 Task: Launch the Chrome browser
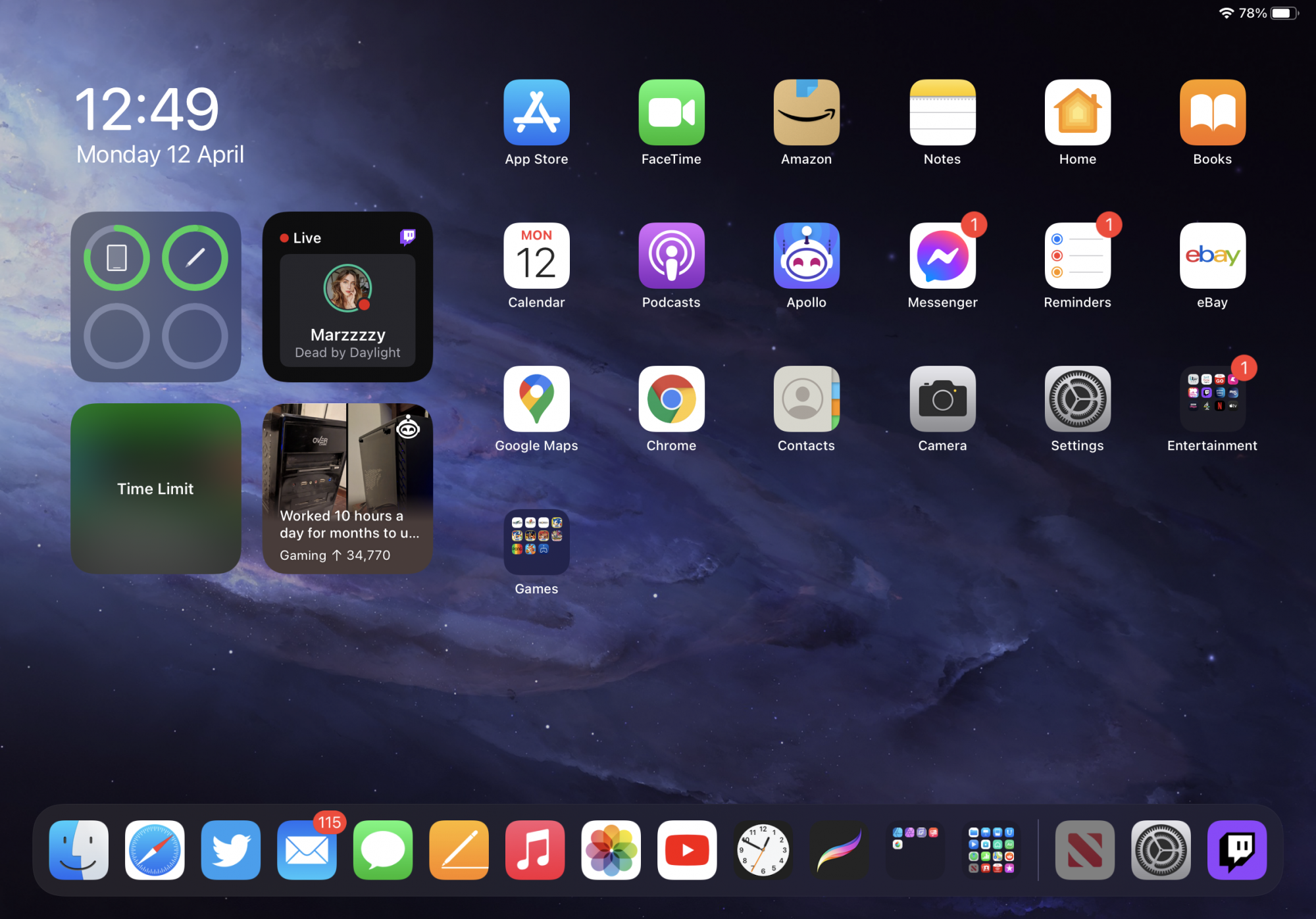click(671, 399)
